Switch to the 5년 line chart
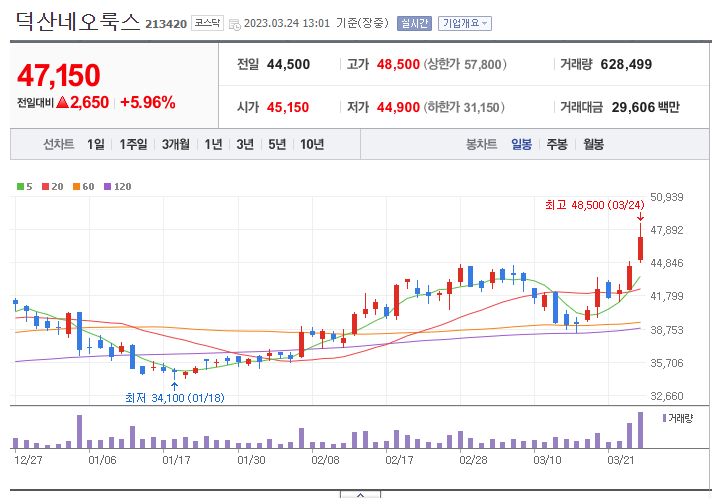 (x=277, y=144)
